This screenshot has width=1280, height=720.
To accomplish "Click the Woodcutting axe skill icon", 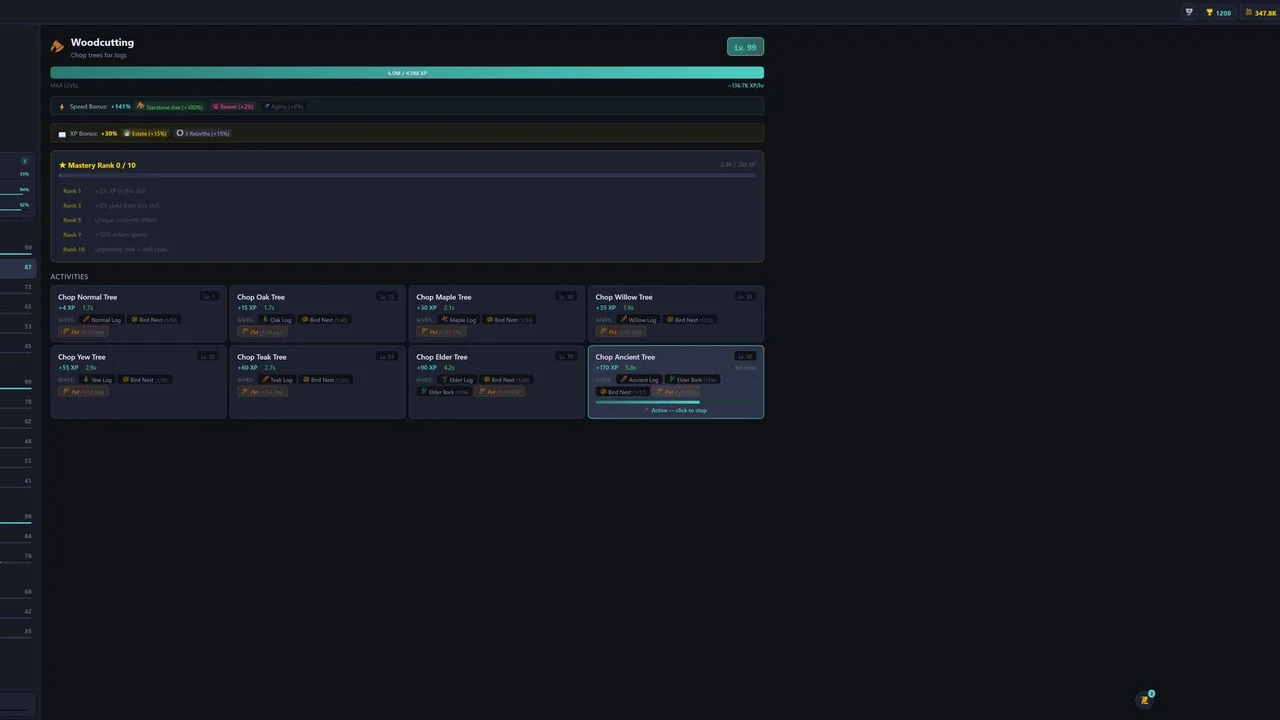I will coord(57,46).
